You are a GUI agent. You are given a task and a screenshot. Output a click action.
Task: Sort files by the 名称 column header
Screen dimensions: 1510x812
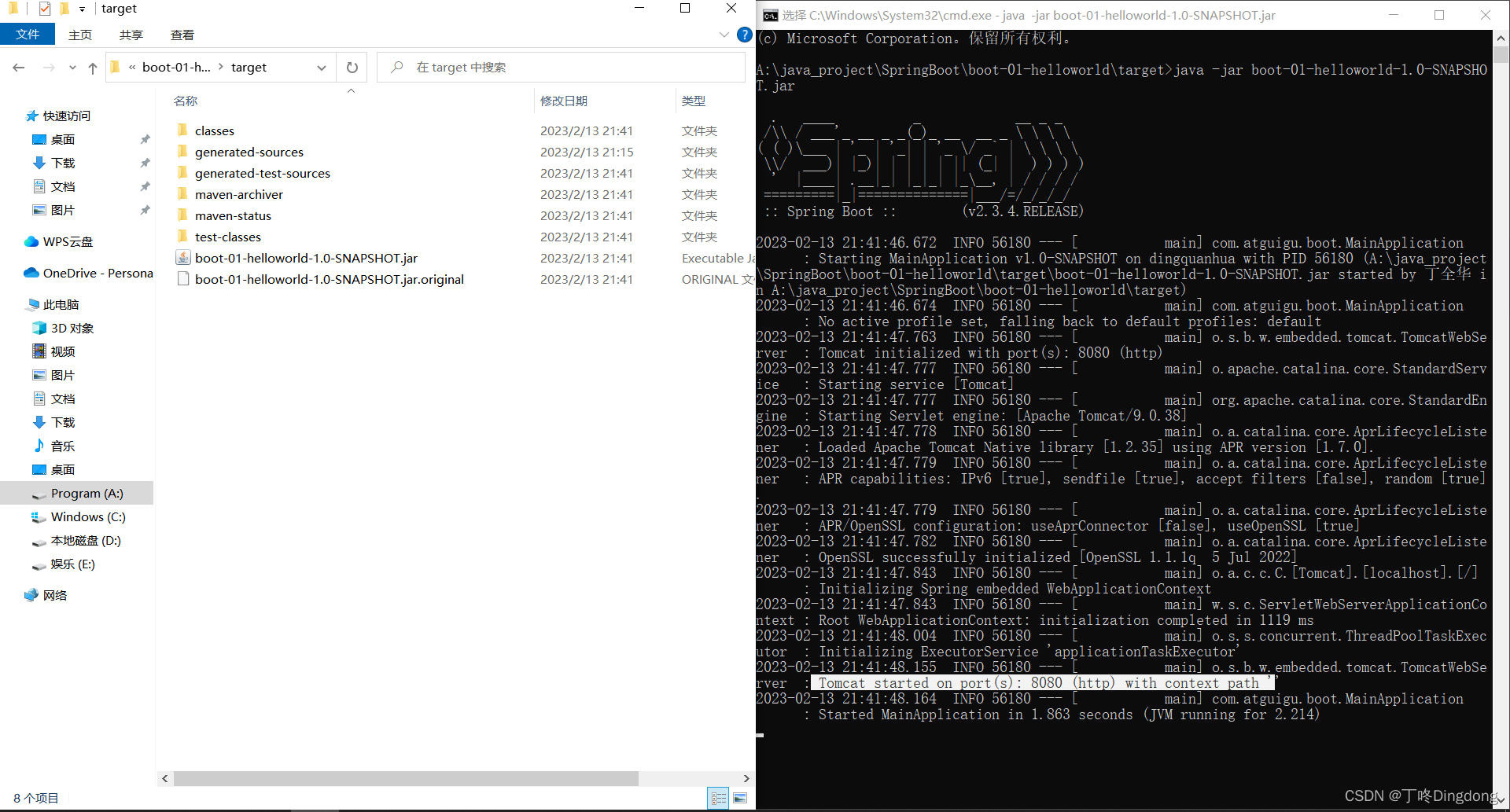click(x=186, y=101)
